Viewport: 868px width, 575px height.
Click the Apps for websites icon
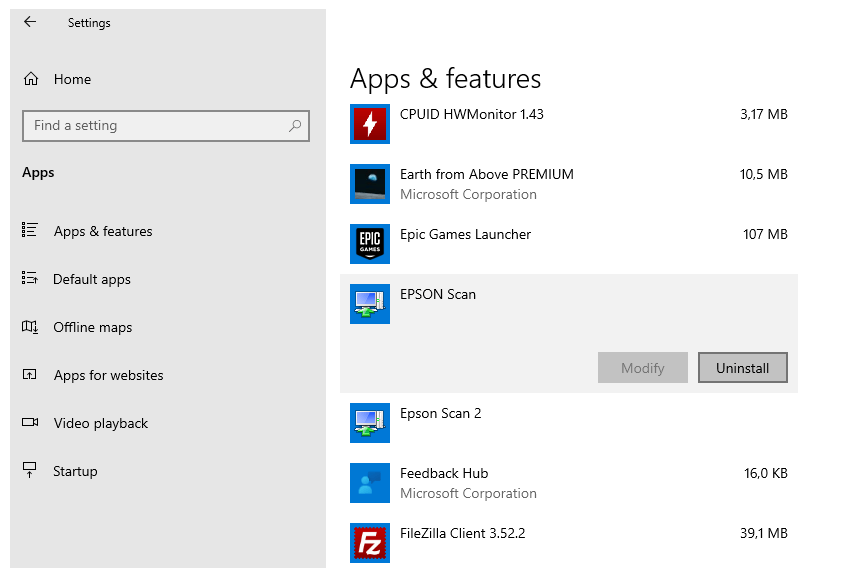click(x=29, y=375)
